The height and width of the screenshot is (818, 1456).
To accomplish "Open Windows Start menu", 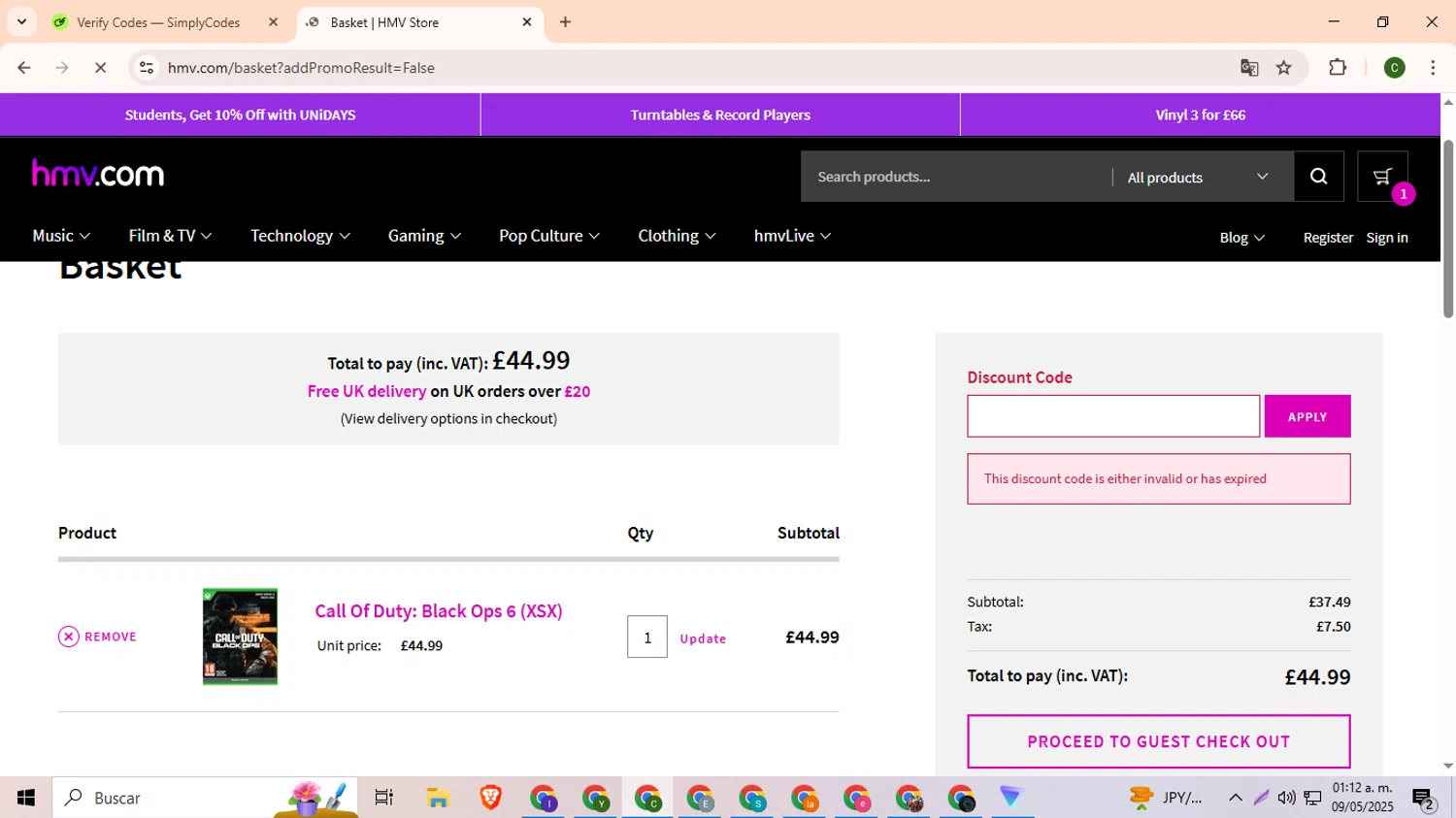I will click(26, 798).
